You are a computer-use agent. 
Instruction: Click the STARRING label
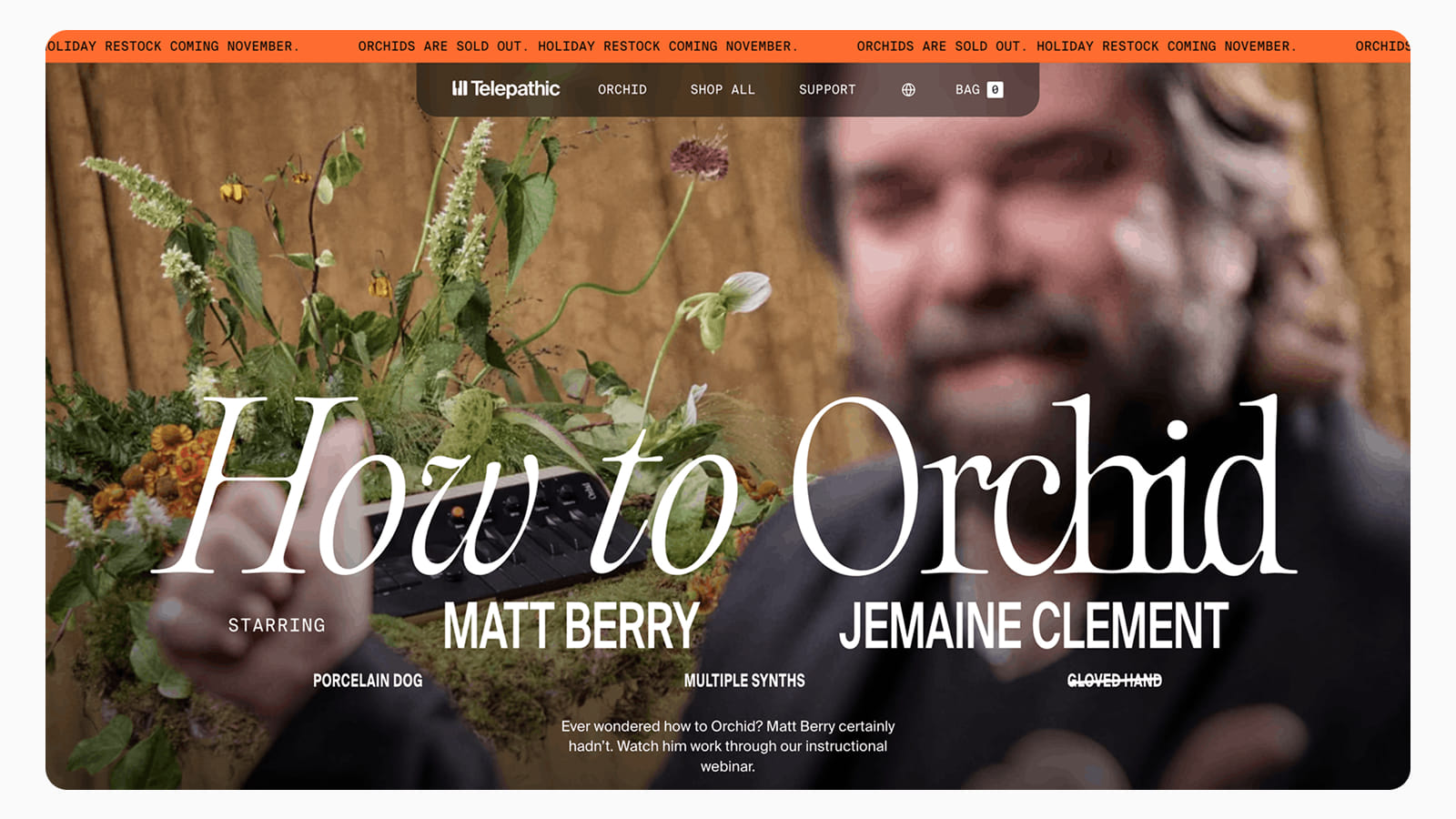click(x=277, y=625)
